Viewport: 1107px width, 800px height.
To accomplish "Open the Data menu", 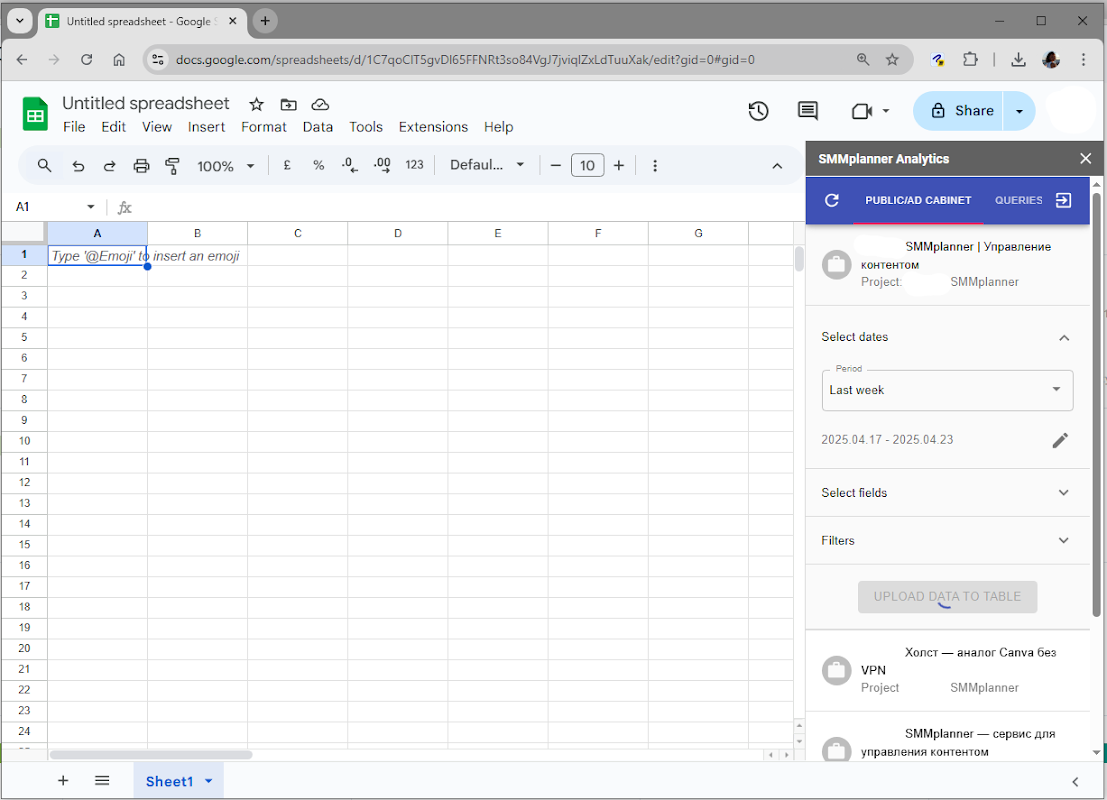I will tap(318, 127).
